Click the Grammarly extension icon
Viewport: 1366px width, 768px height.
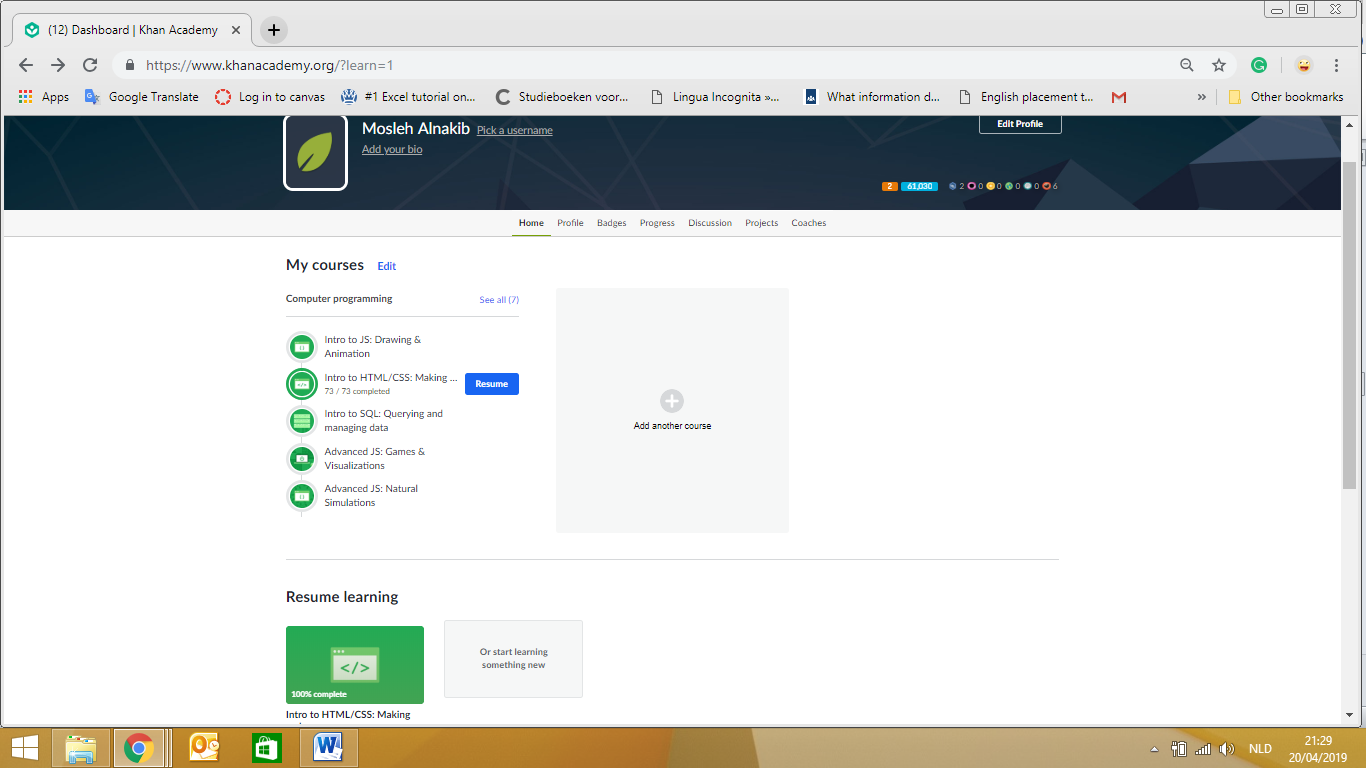(1259, 65)
